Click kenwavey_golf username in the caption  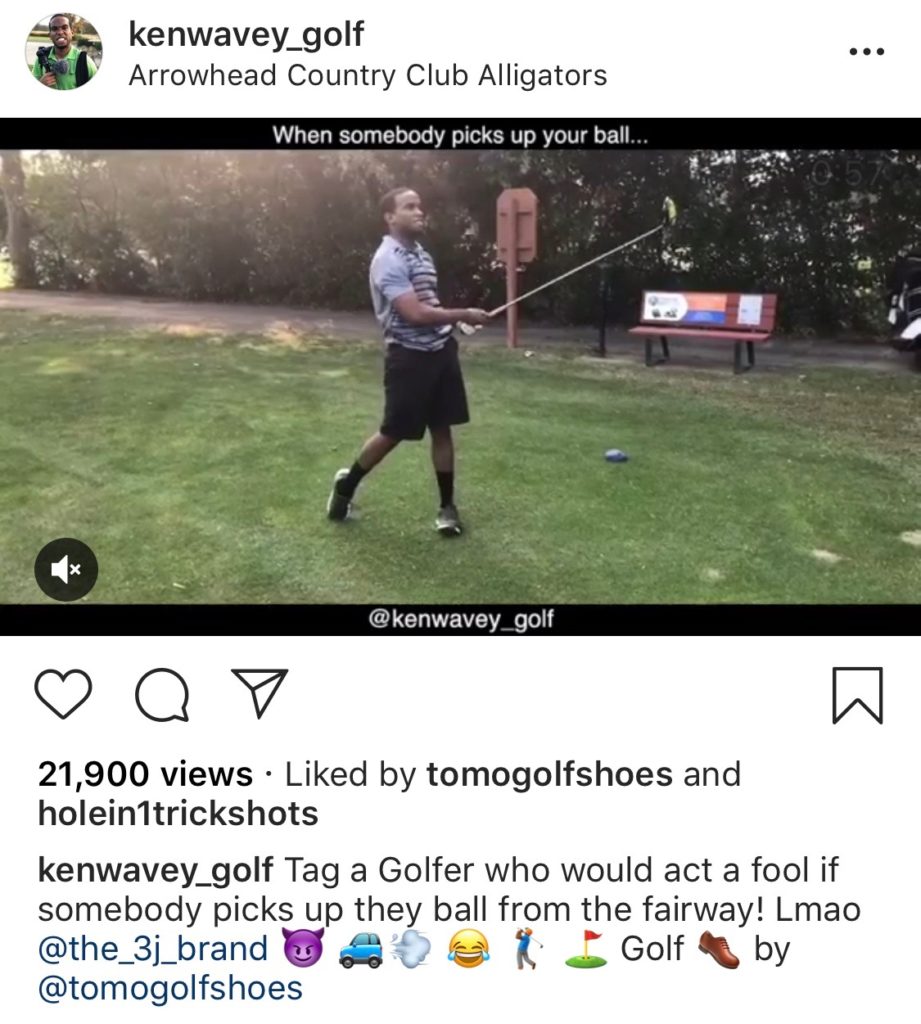tap(155, 870)
